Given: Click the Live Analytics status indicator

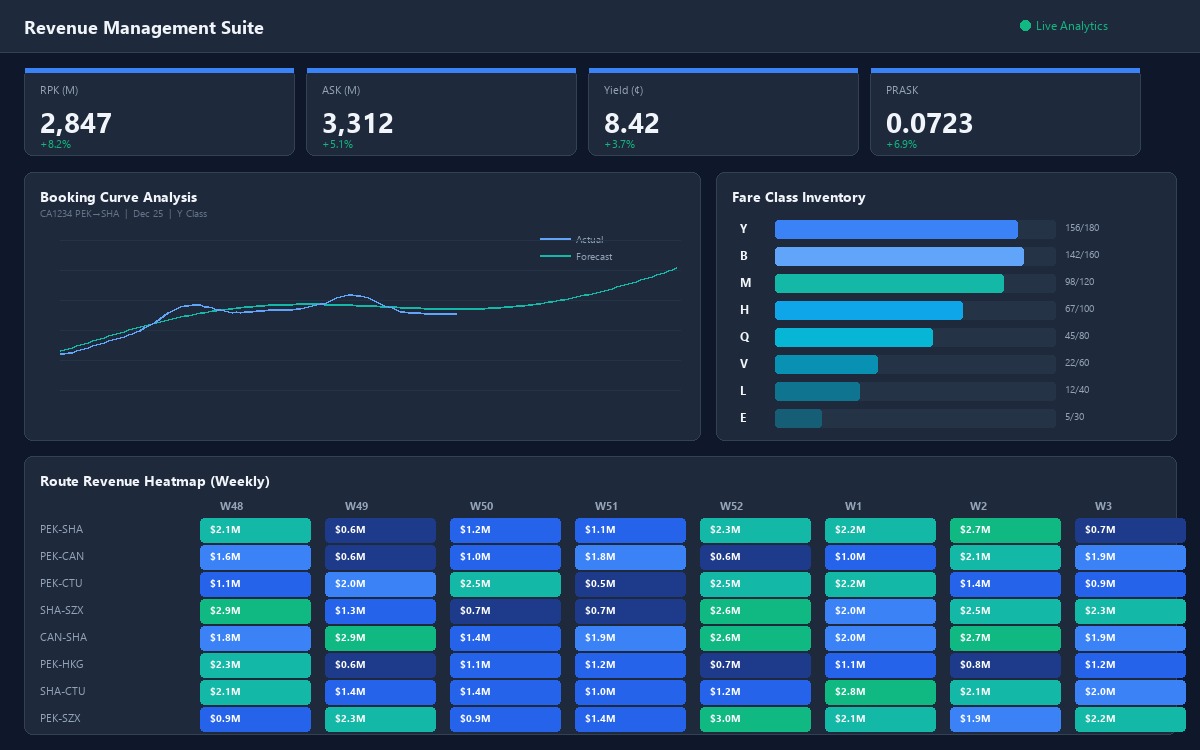Looking at the screenshot, I should click(1063, 26).
